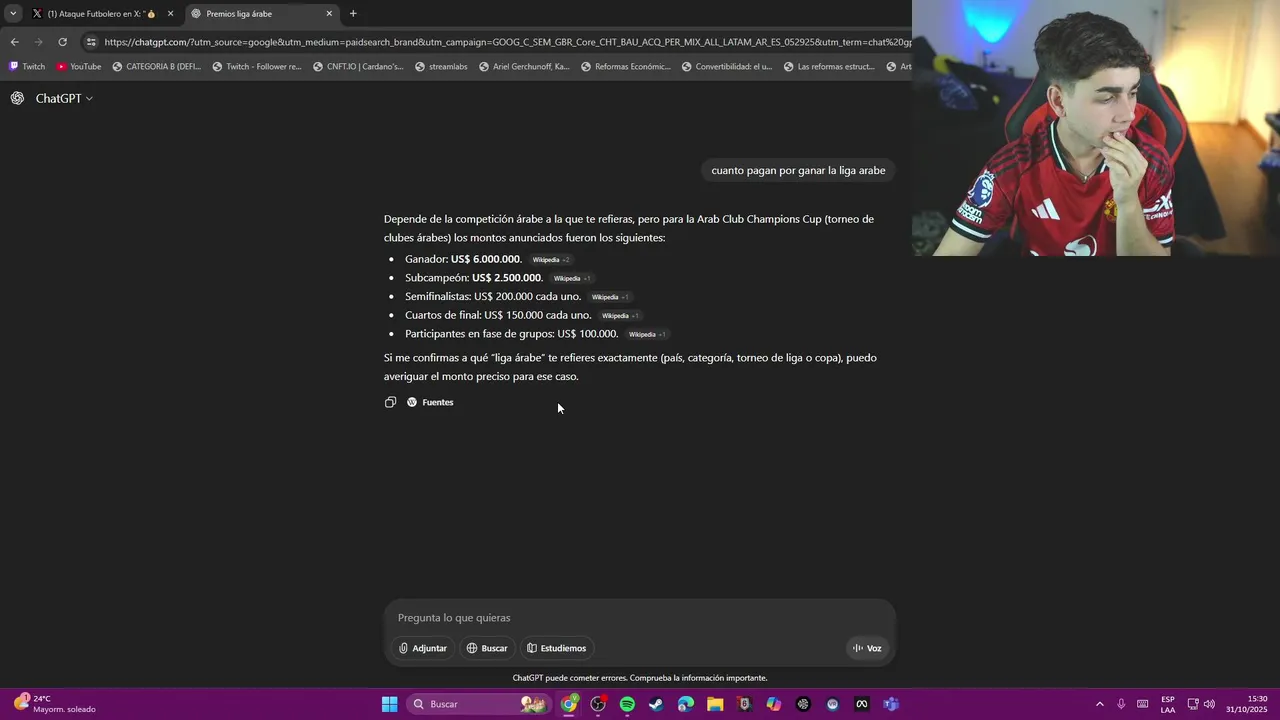Open Steam from the taskbar
The height and width of the screenshot is (720, 1280).
656,704
